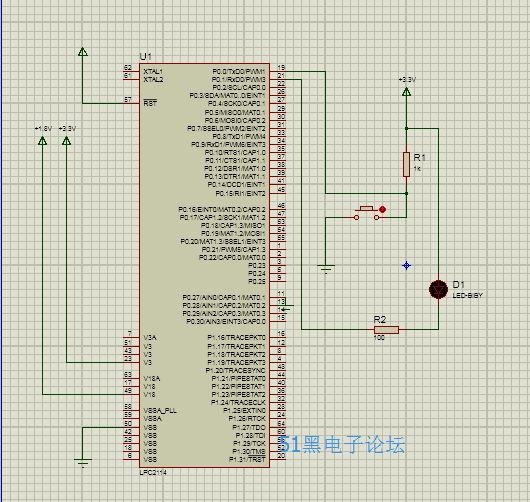
Task: Select the LPC2114 part name label
Action: [x=153, y=472]
